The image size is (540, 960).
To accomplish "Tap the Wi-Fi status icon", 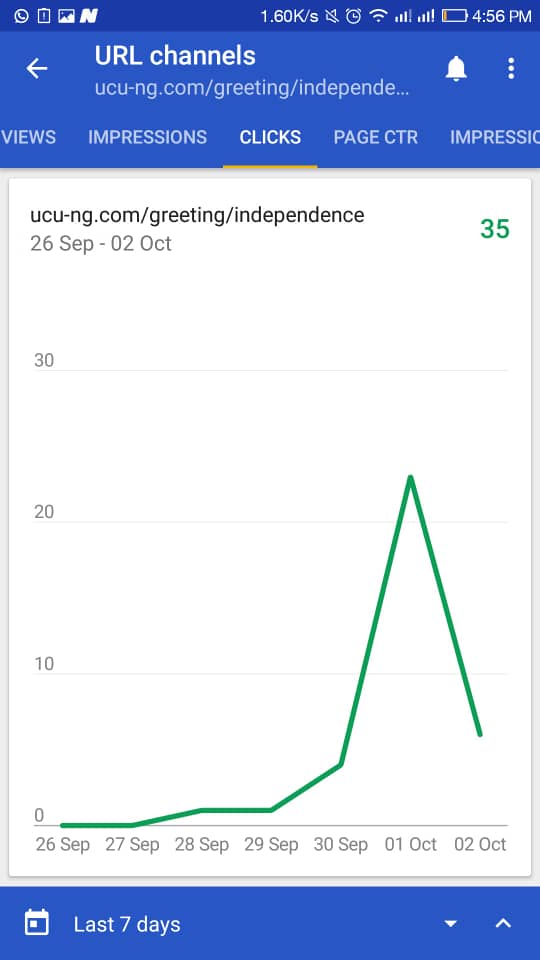I will pyautogui.click(x=379, y=16).
